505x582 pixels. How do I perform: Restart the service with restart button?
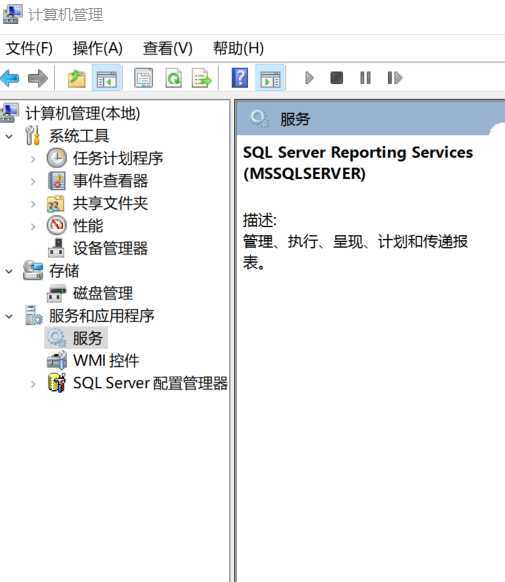click(x=394, y=78)
